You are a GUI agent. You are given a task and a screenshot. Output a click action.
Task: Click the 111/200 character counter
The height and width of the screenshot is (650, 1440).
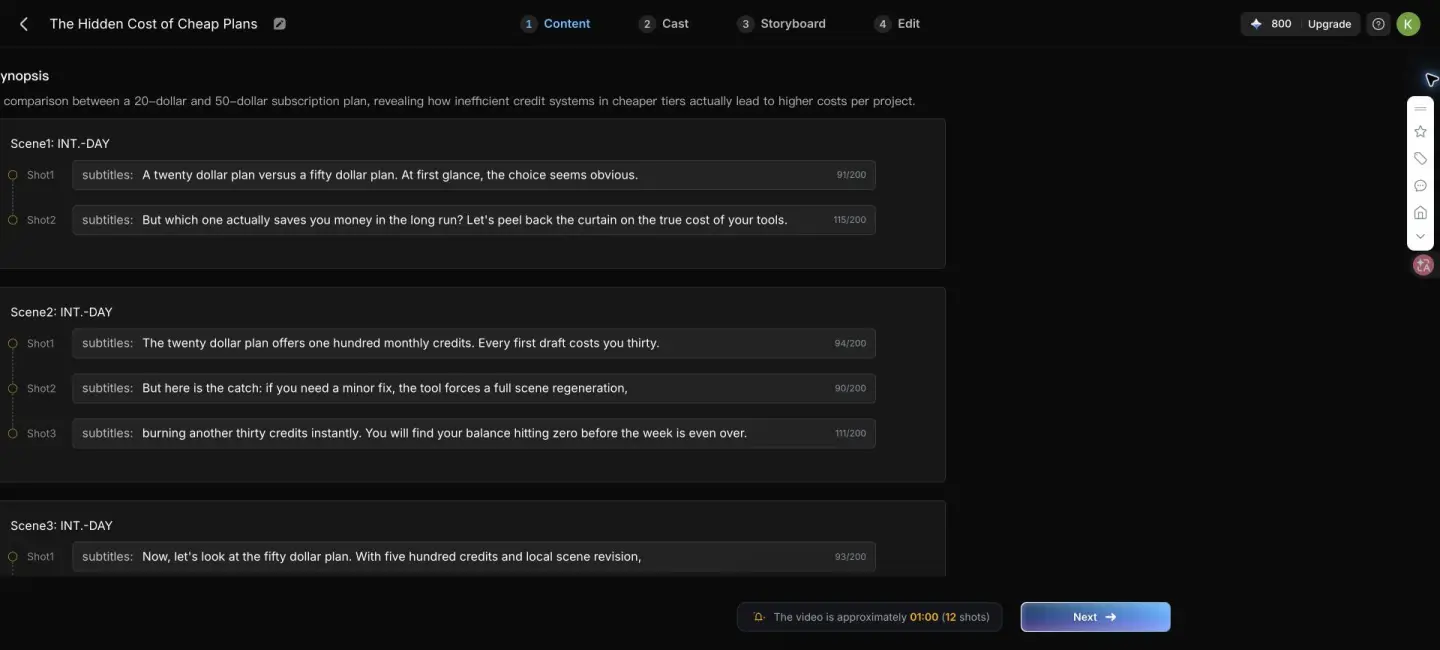click(x=850, y=433)
